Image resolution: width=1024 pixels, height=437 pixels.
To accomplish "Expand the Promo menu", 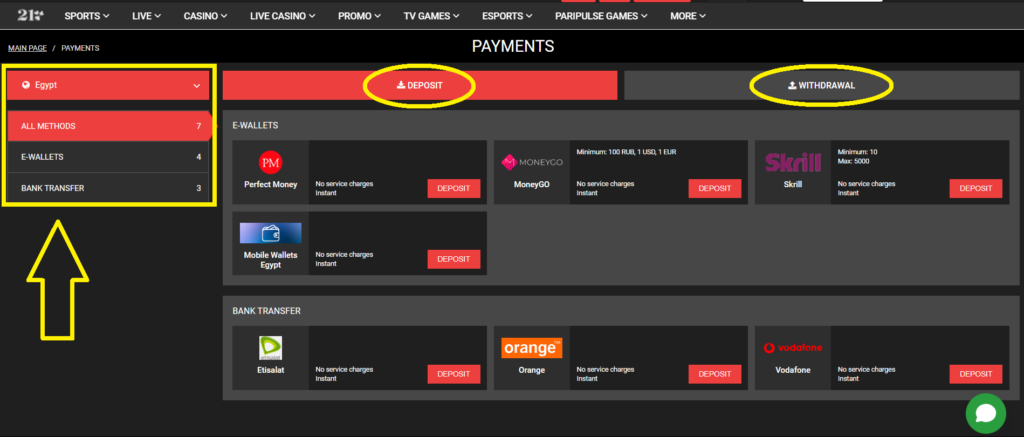I will pyautogui.click(x=359, y=16).
